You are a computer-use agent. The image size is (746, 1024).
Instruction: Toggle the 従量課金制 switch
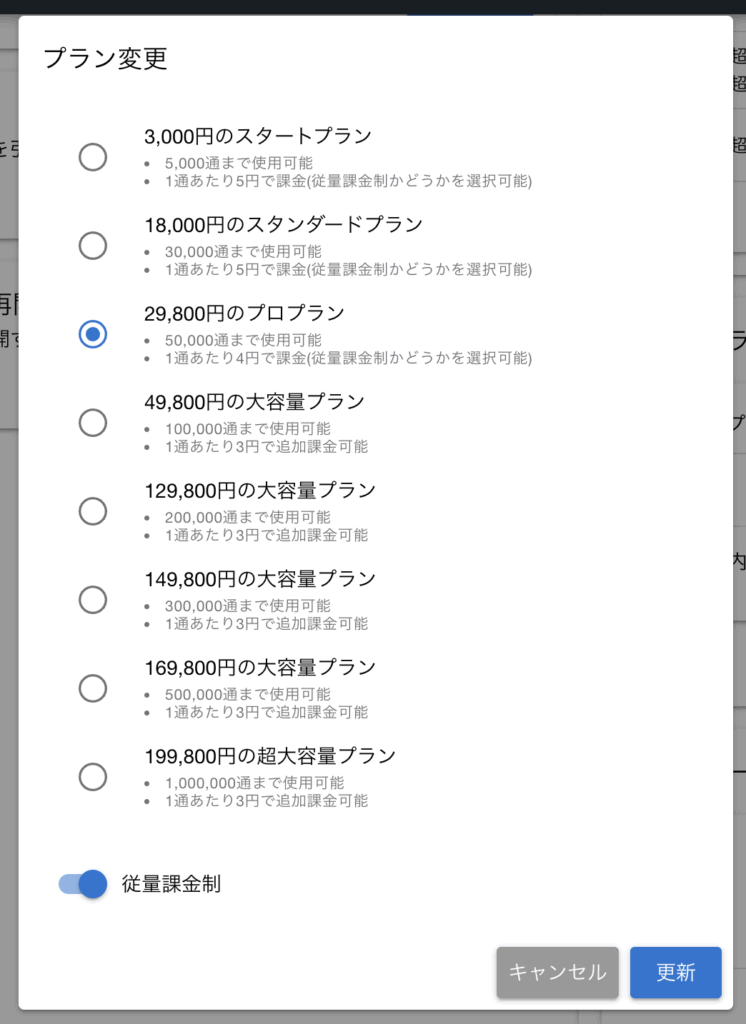coord(83,884)
